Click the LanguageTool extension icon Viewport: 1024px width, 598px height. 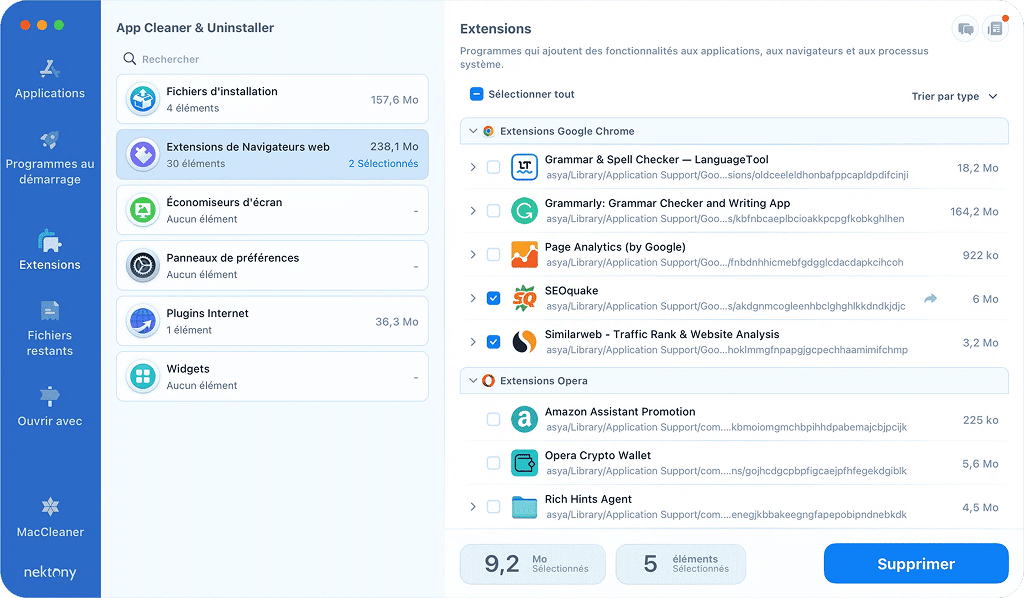click(x=524, y=167)
